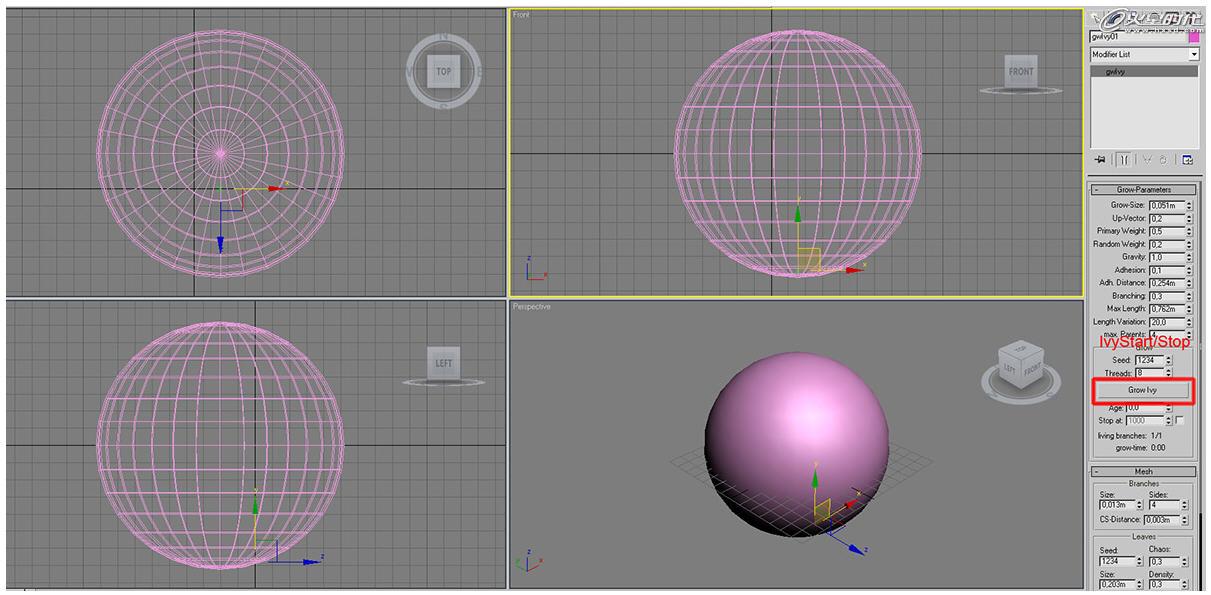
Task: Click the Grow-Size spinner arrows
Action: pos(1189,205)
